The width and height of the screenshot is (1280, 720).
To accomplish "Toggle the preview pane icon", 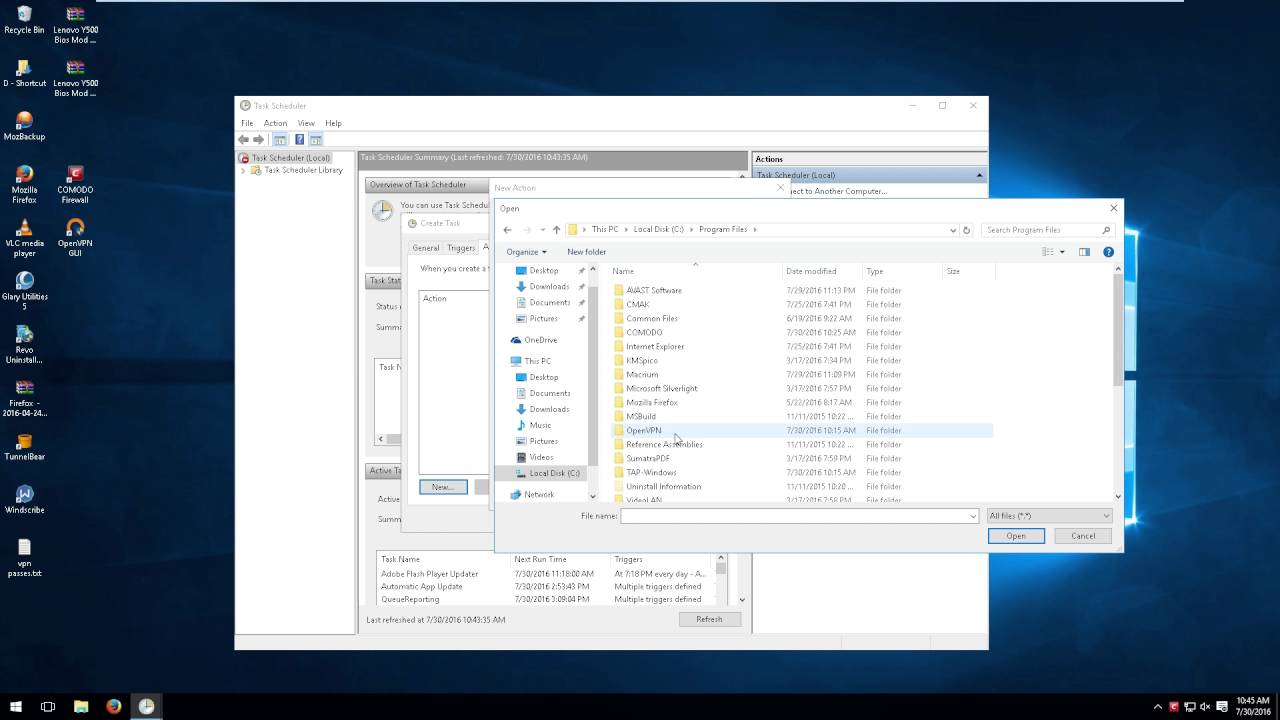I will pyautogui.click(x=1084, y=252).
